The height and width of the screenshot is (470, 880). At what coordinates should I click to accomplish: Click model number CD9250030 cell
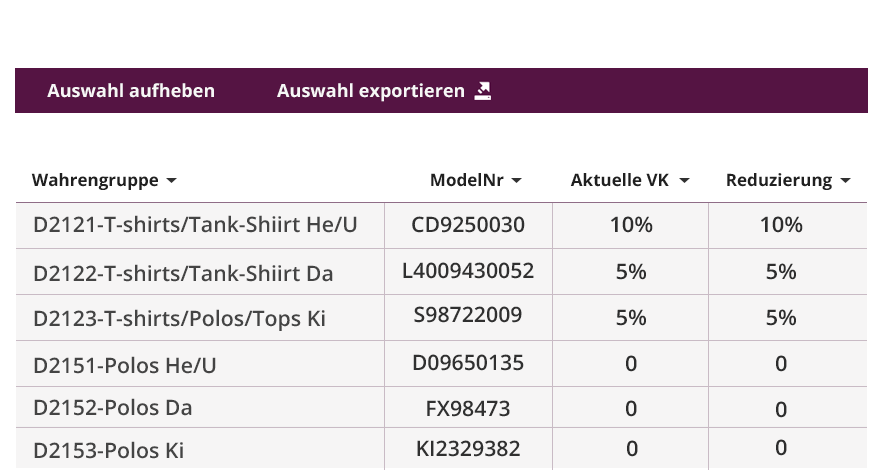(468, 225)
